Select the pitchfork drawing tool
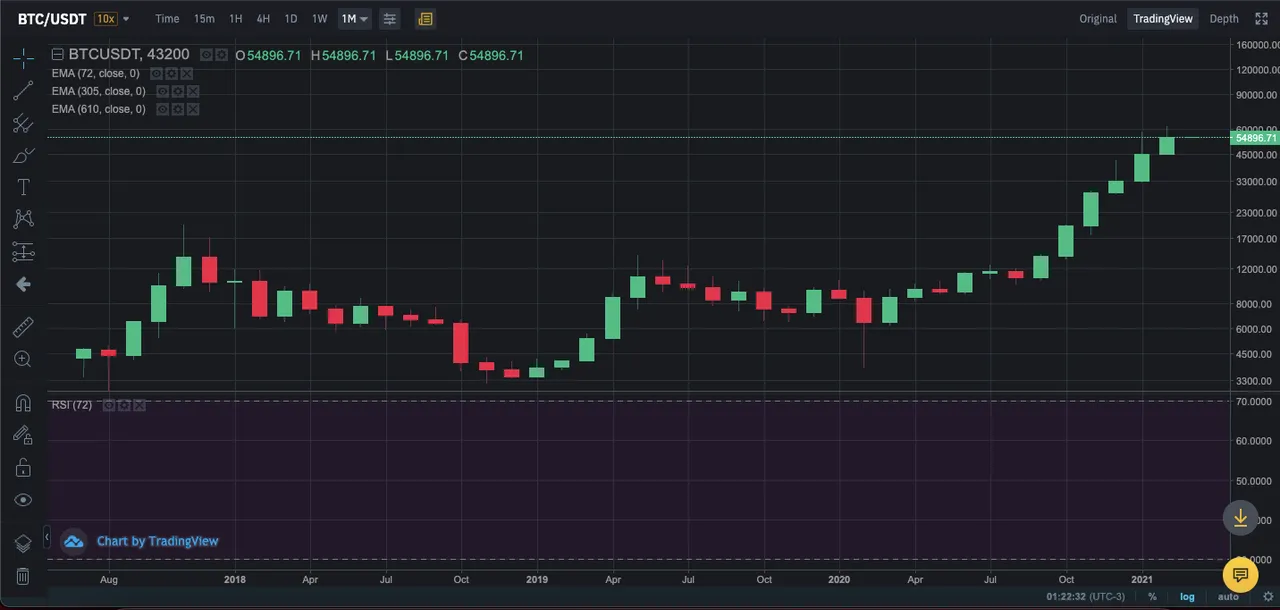The height and width of the screenshot is (610, 1280). 23,124
